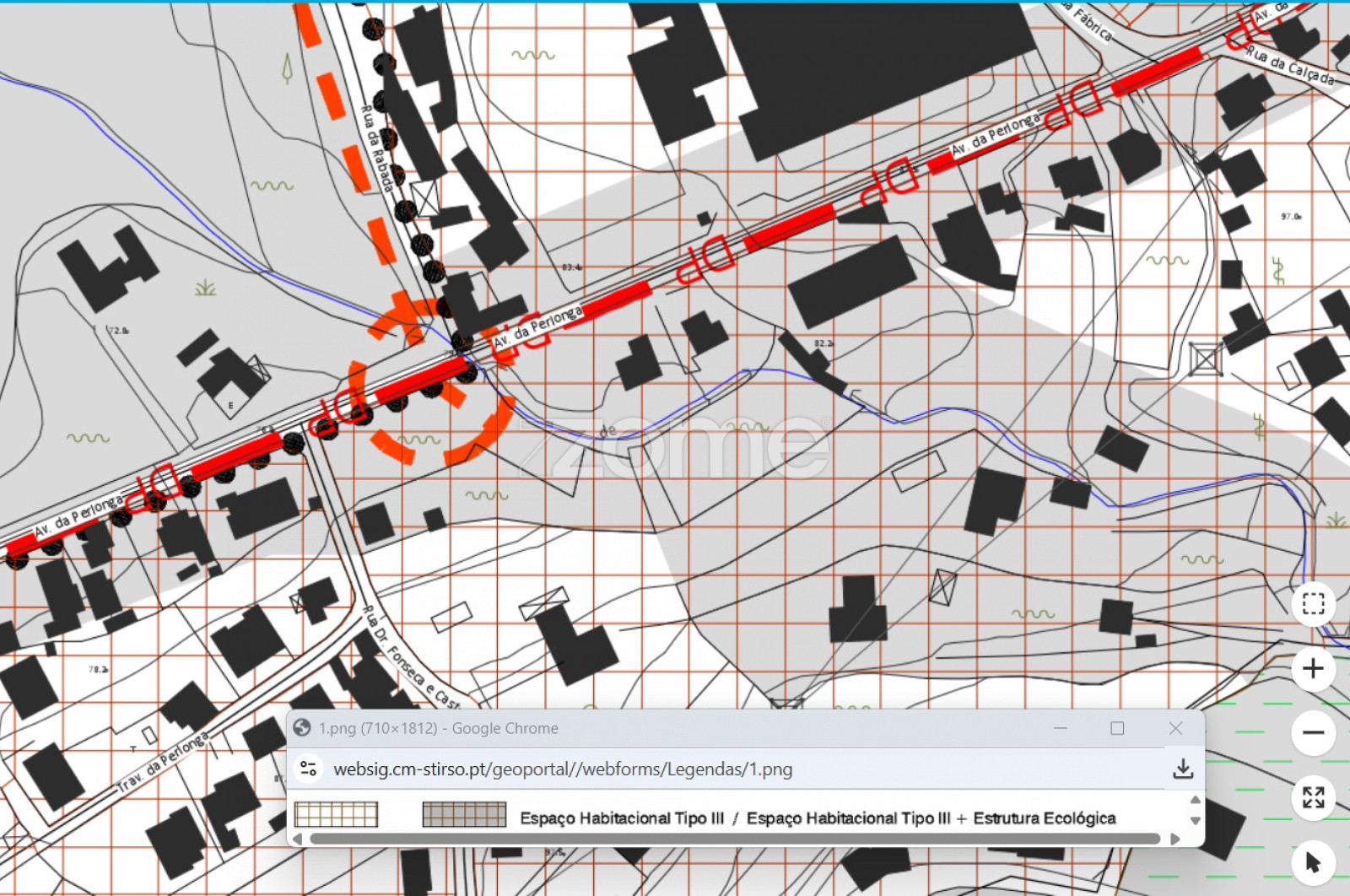Click the legend's horizontal scrollbar track
1350x896 pixels.
tap(734, 839)
